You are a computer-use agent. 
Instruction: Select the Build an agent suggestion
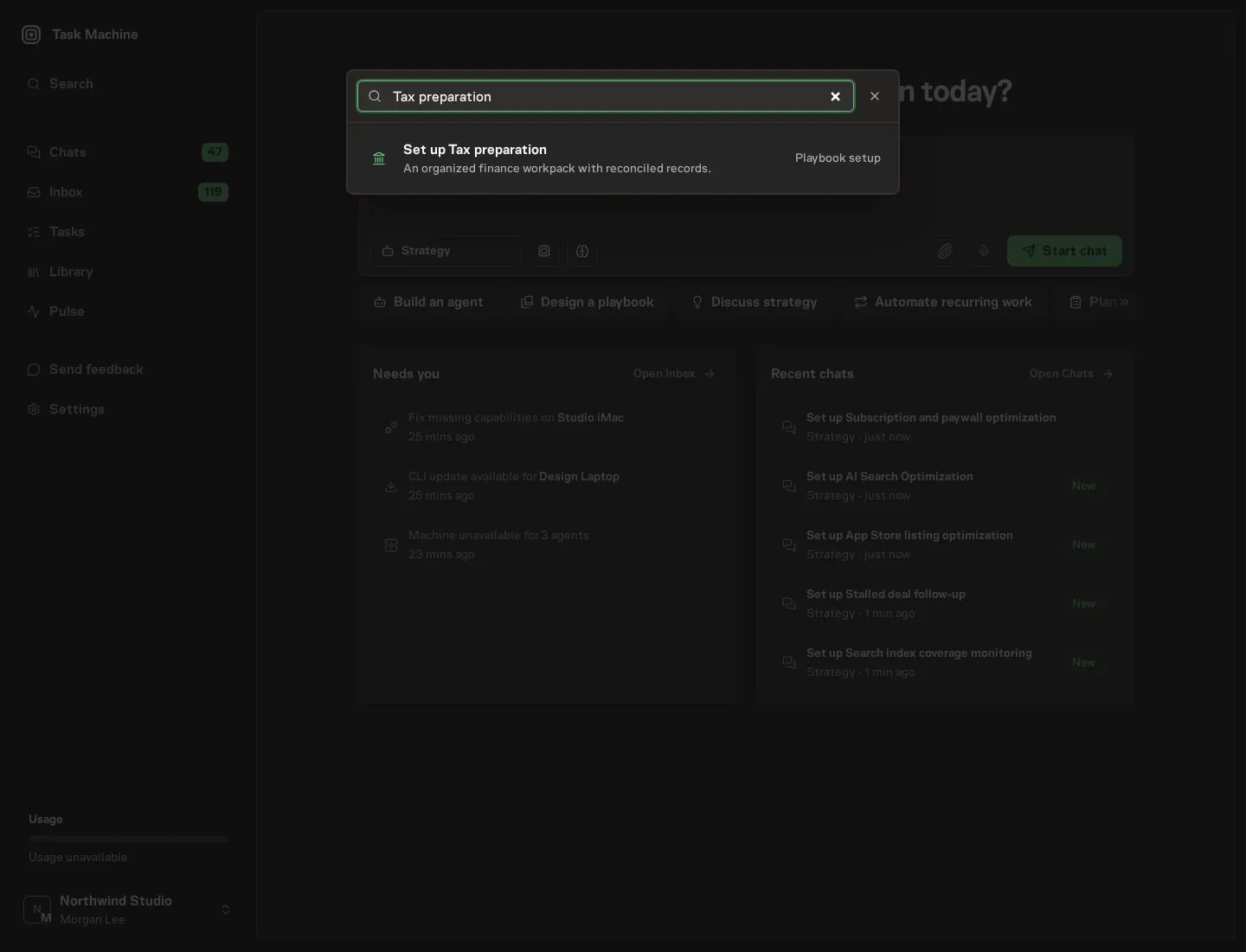[428, 302]
